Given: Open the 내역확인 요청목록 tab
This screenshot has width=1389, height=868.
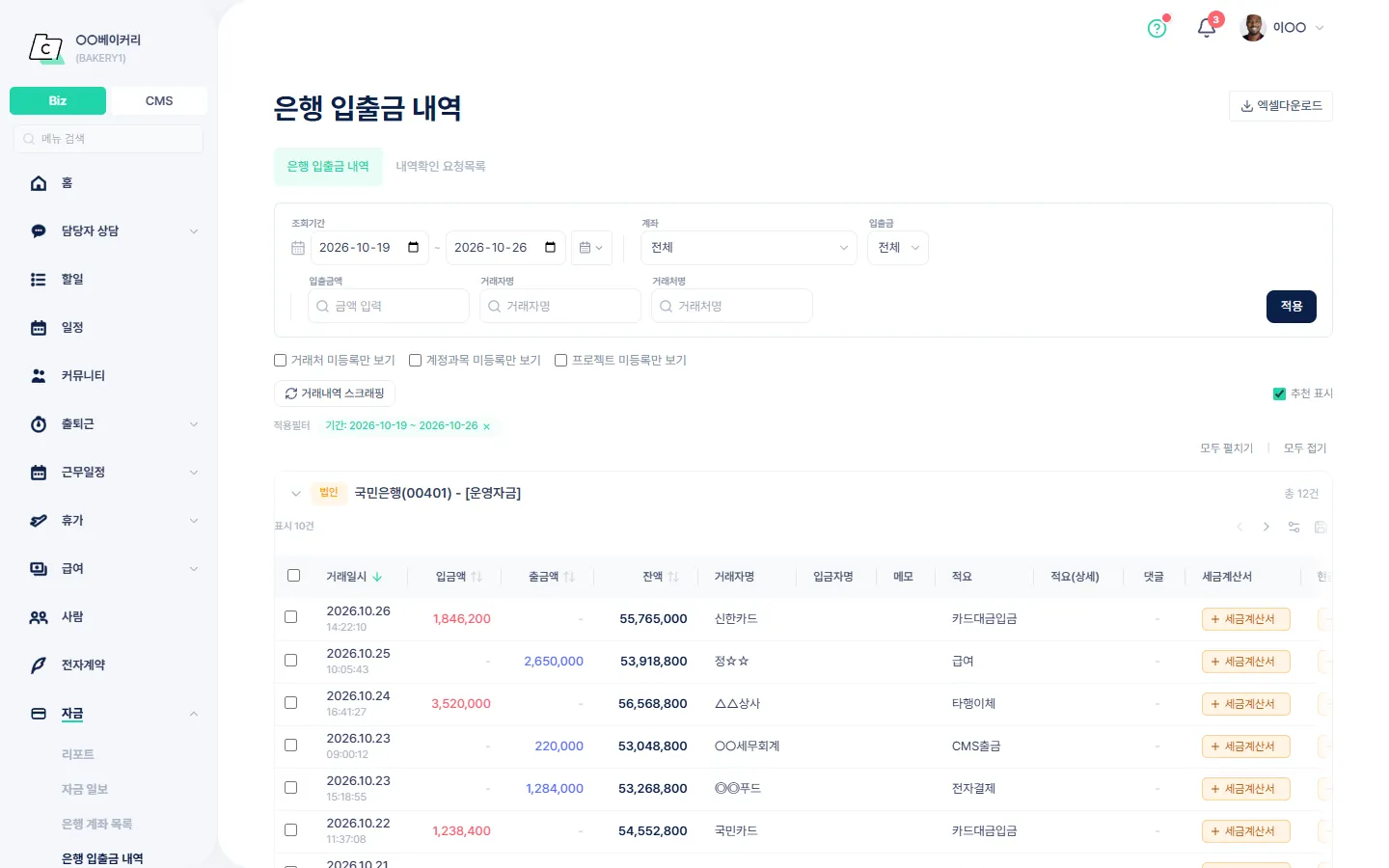Looking at the screenshot, I should [441, 167].
